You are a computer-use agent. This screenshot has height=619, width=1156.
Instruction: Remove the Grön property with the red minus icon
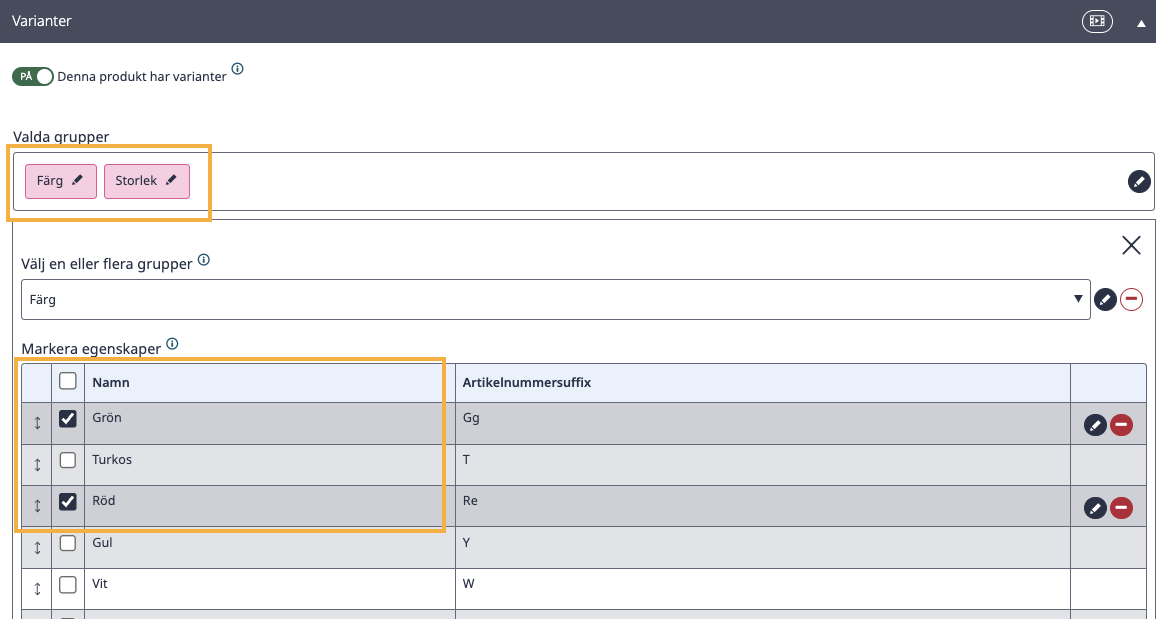point(1121,424)
